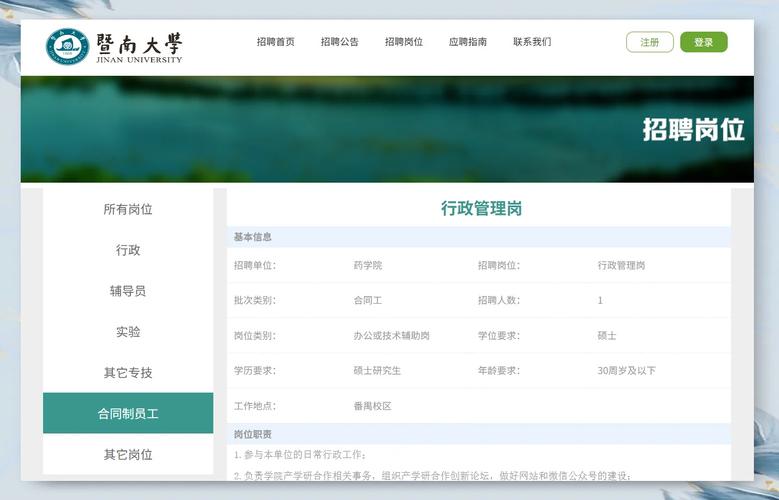Image resolution: width=779 pixels, height=500 pixels.
Task: Select 其它岗位 category in the sidebar
Action: point(128,454)
